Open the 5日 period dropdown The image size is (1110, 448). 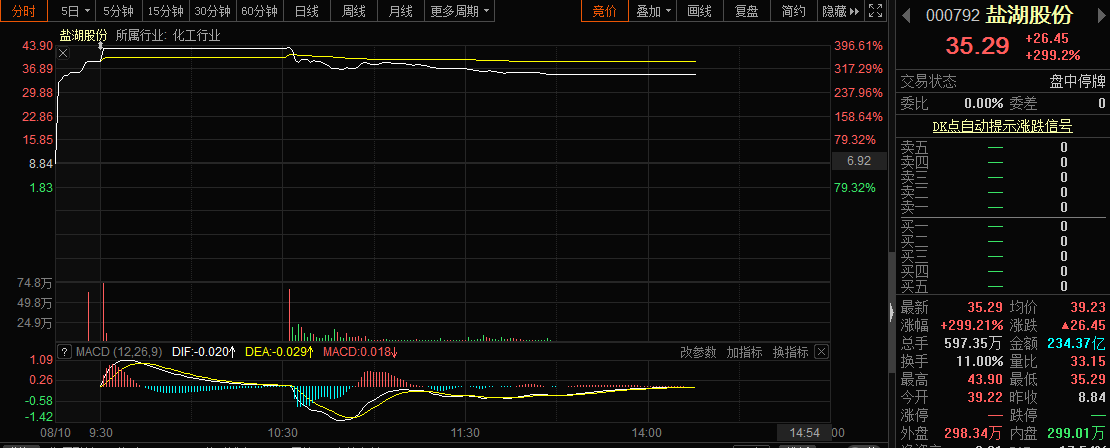pyautogui.click(x=76, y=11)
